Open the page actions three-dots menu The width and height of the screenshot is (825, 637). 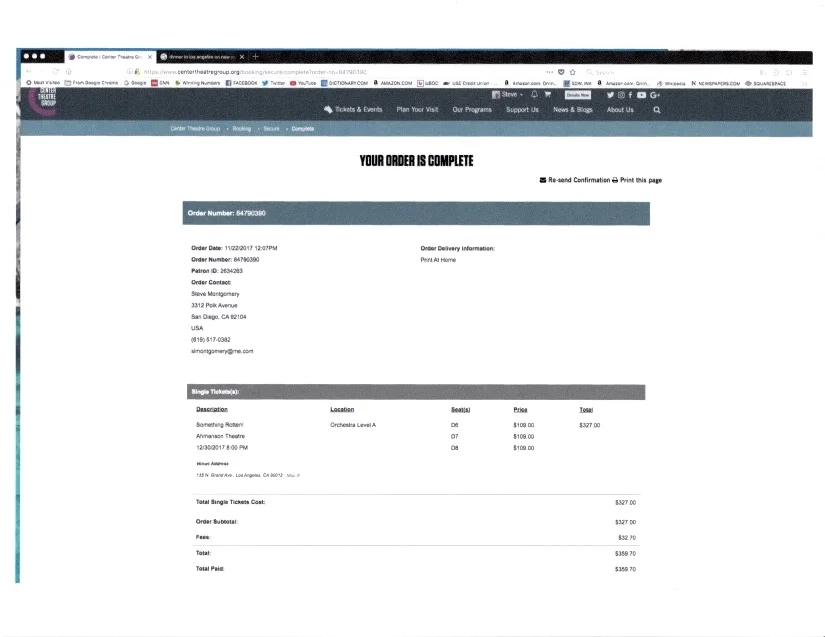pos(549,72)
